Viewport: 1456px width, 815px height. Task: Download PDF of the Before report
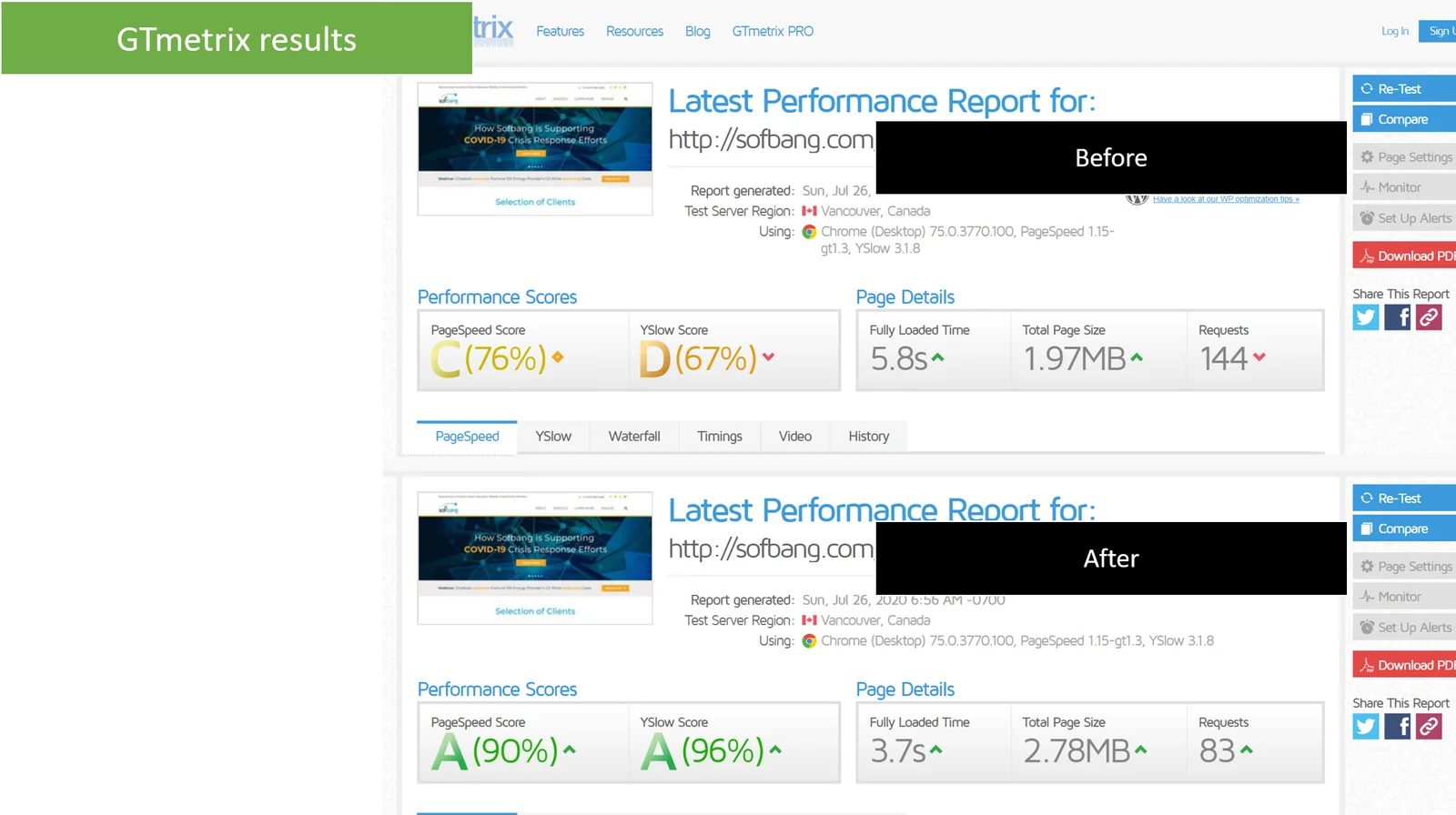(x=1404, y=256)
